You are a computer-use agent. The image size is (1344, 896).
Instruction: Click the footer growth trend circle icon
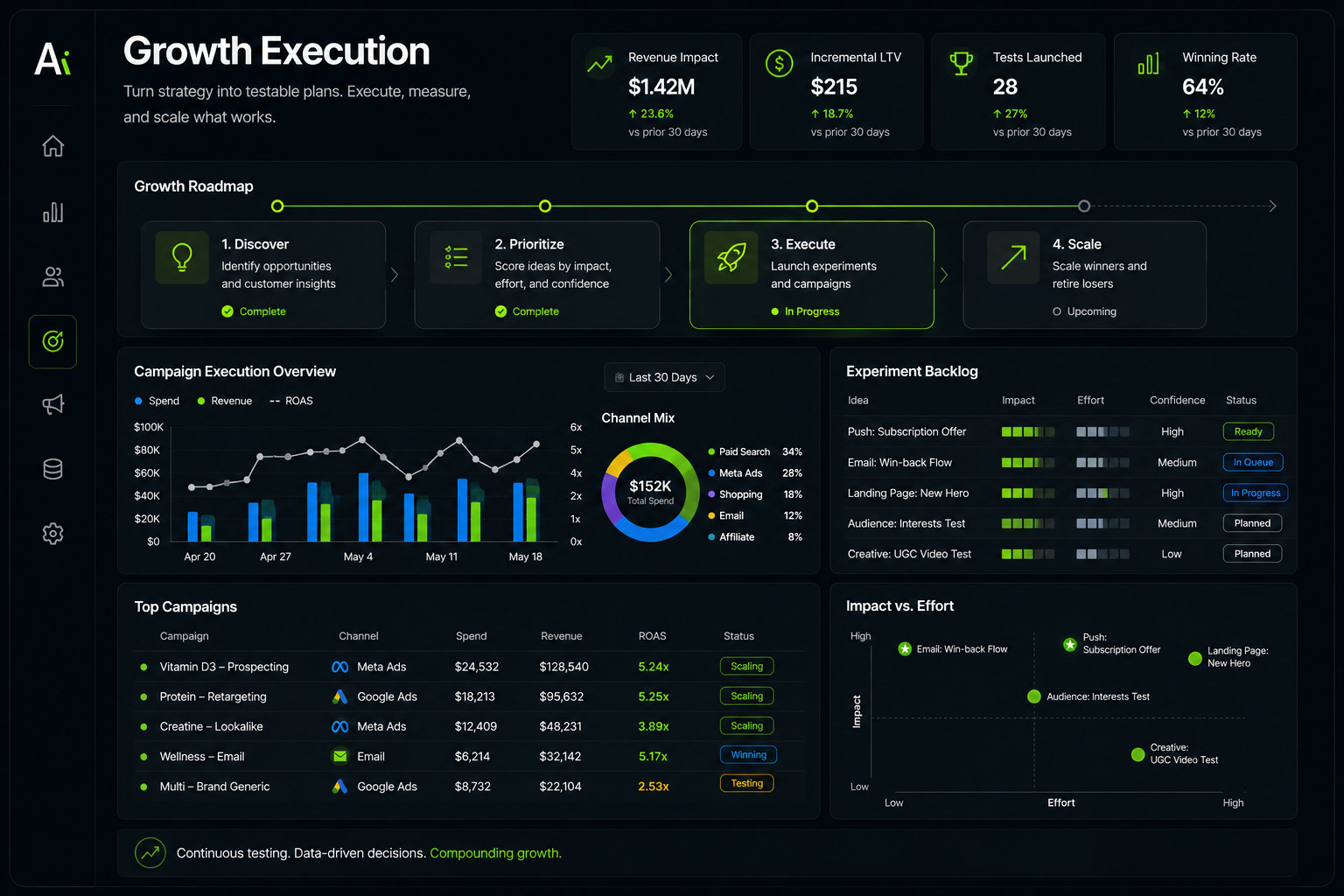150,852
